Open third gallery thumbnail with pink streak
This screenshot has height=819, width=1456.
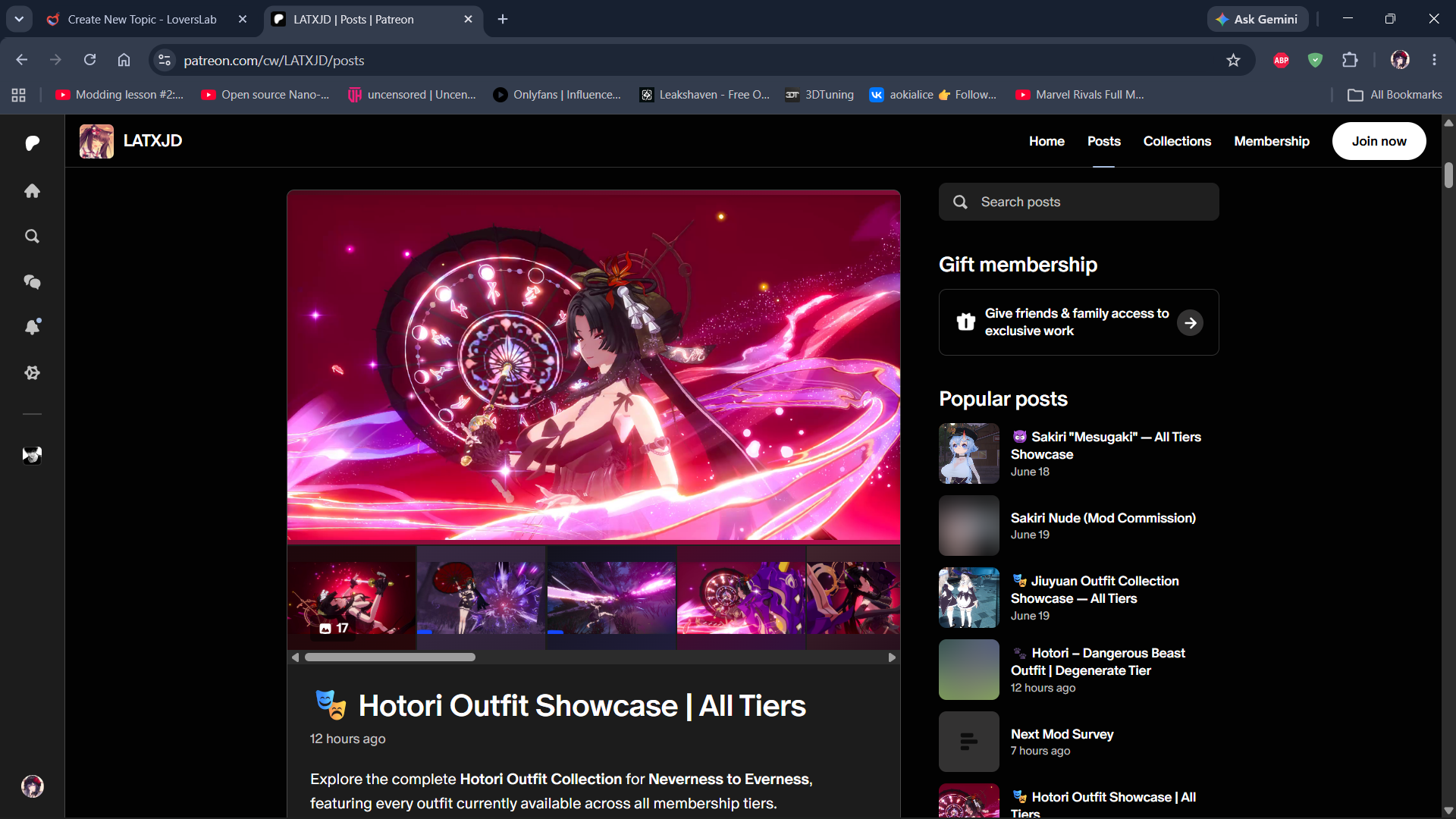[611, 598]
